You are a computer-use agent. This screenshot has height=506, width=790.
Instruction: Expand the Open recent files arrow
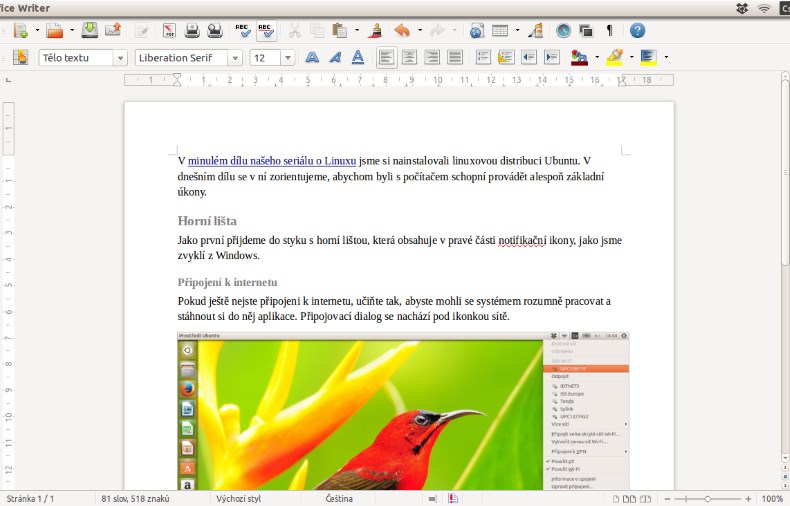(x=72, y=31)
